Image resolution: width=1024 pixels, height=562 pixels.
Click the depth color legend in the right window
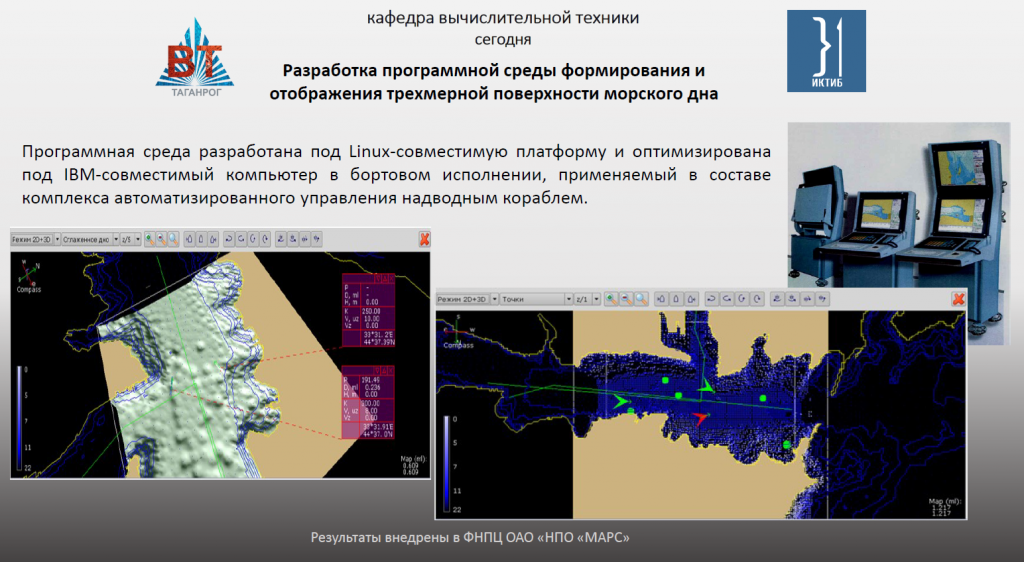click(x=446, y=460)
